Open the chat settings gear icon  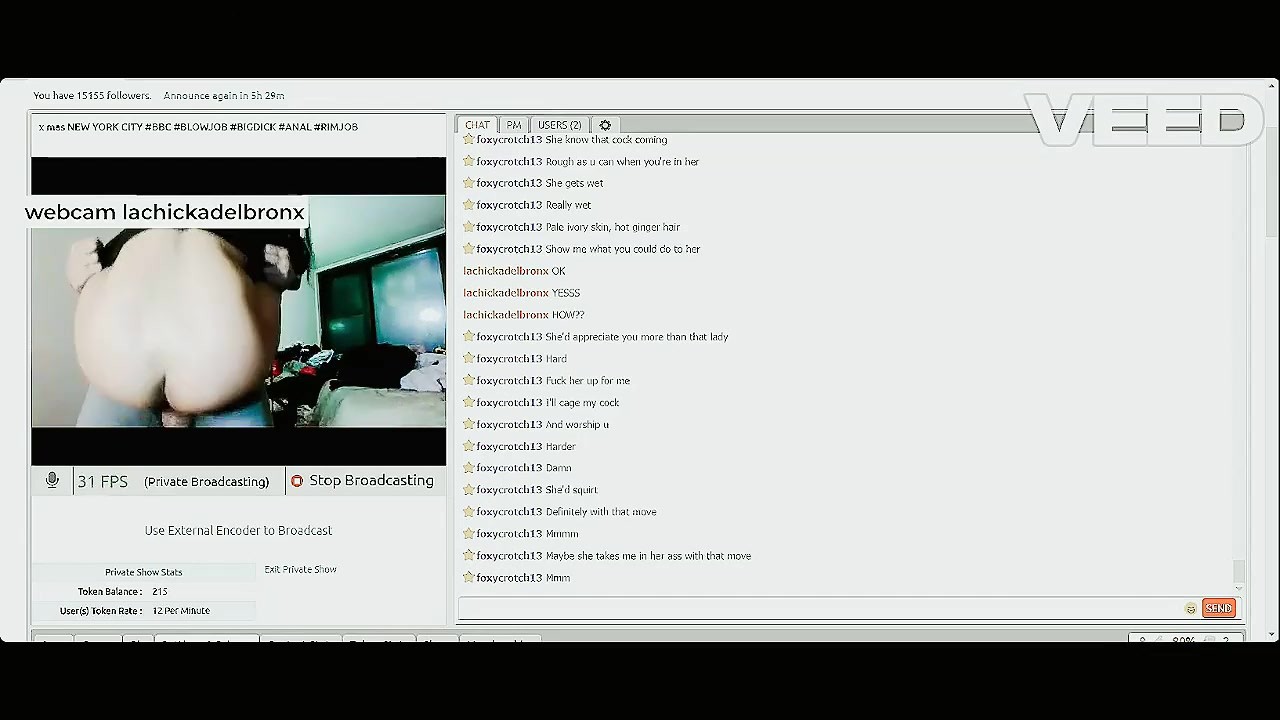point(605,125)
